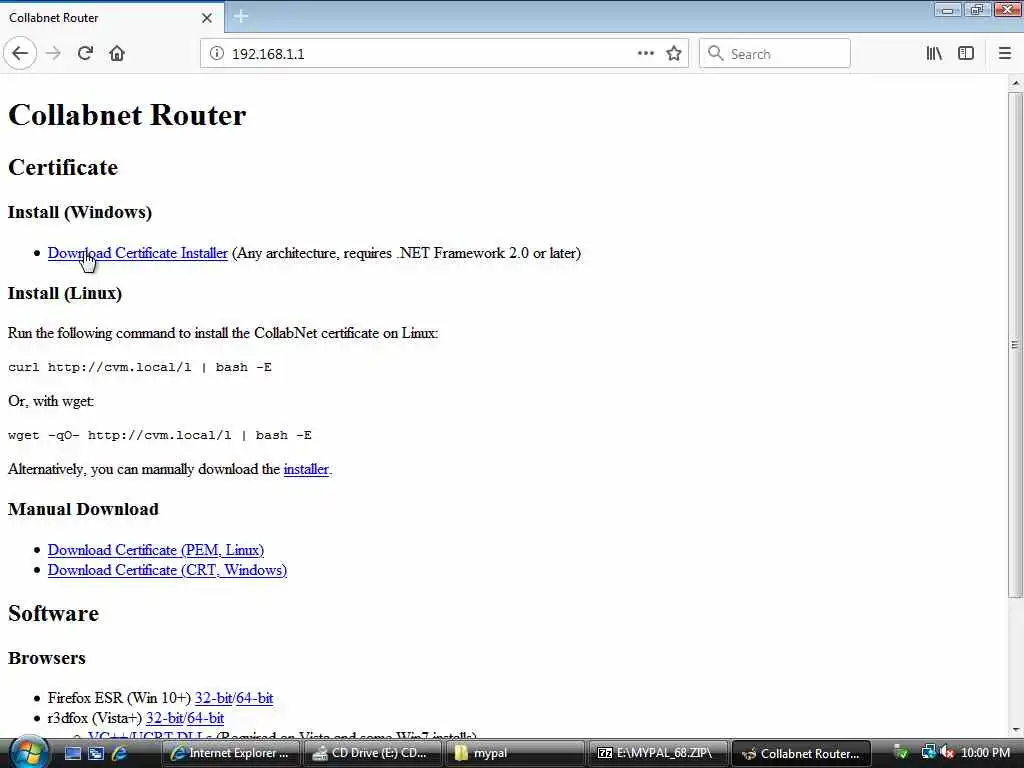This screenshot has height=768, width=1024.
Task: Click the forward navigation arrow
Action: (x=54, y=54)
